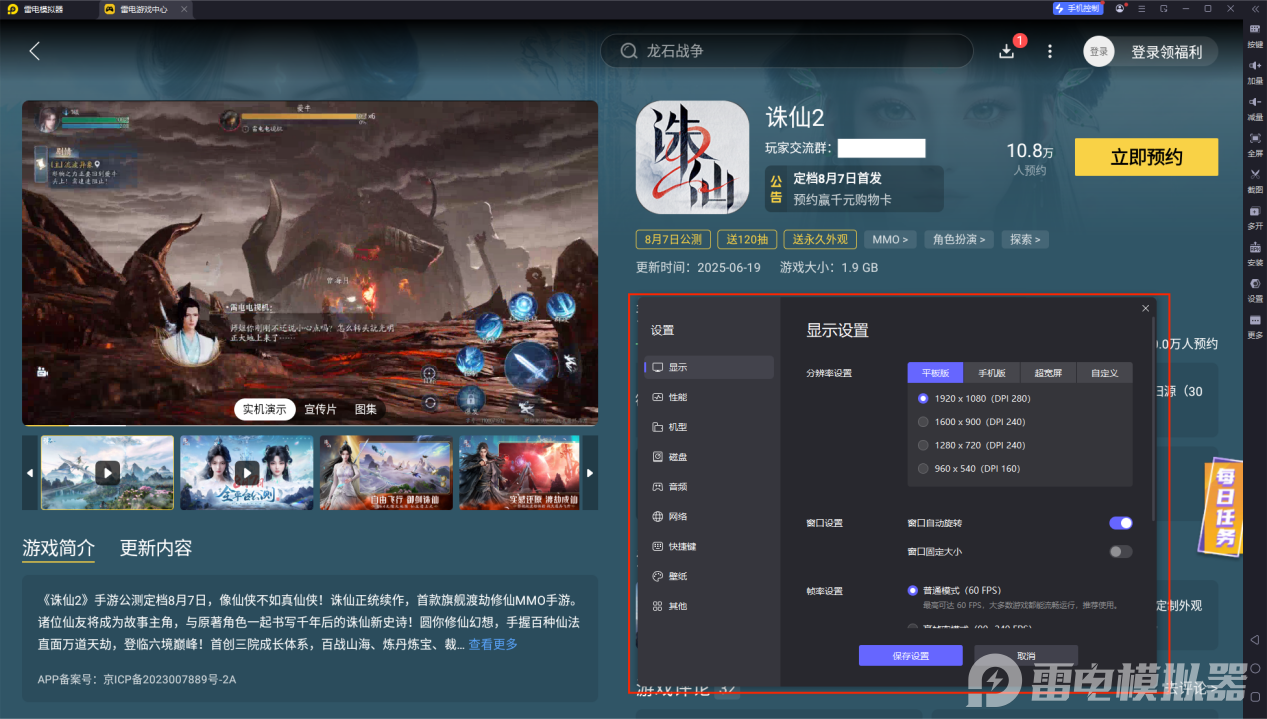Open the three-dot options menu
Viewport: 1267px width, 719px height.
(1049, 51)
